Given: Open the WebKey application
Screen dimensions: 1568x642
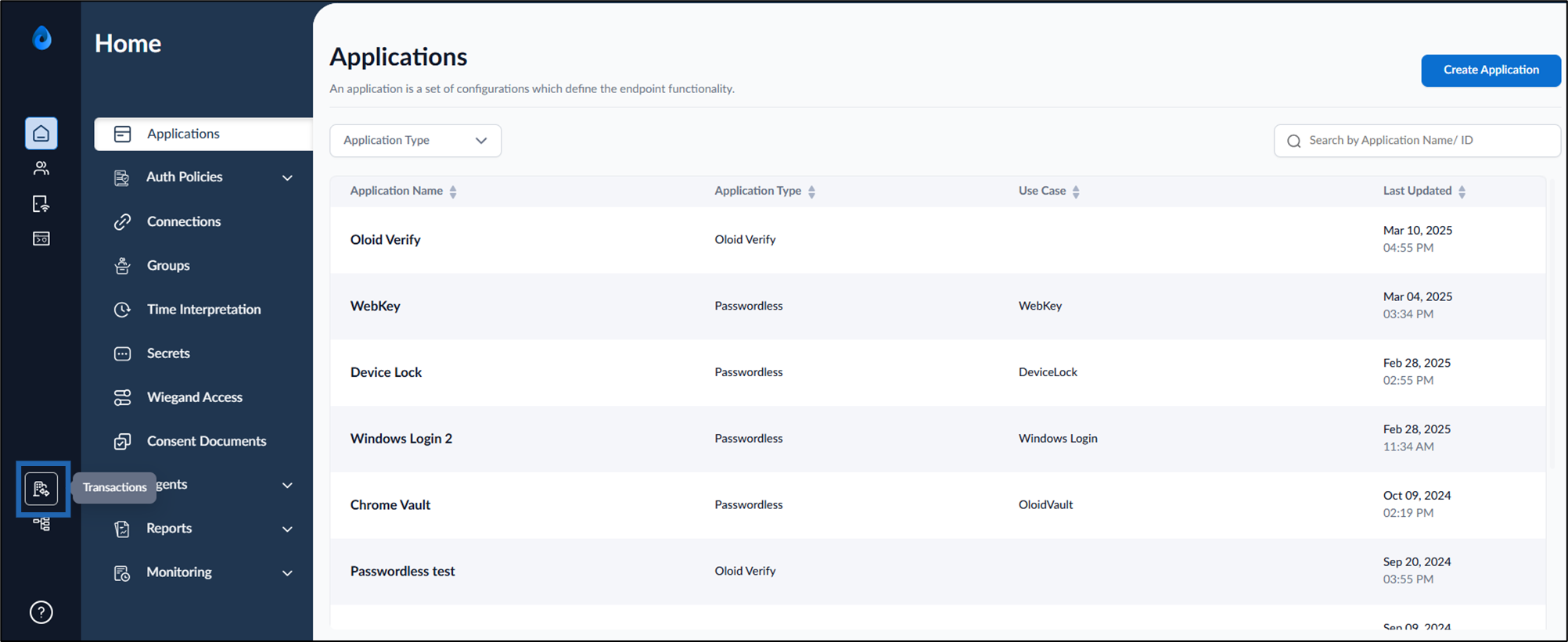Looking at the screenshot, I should pos(375,306).
